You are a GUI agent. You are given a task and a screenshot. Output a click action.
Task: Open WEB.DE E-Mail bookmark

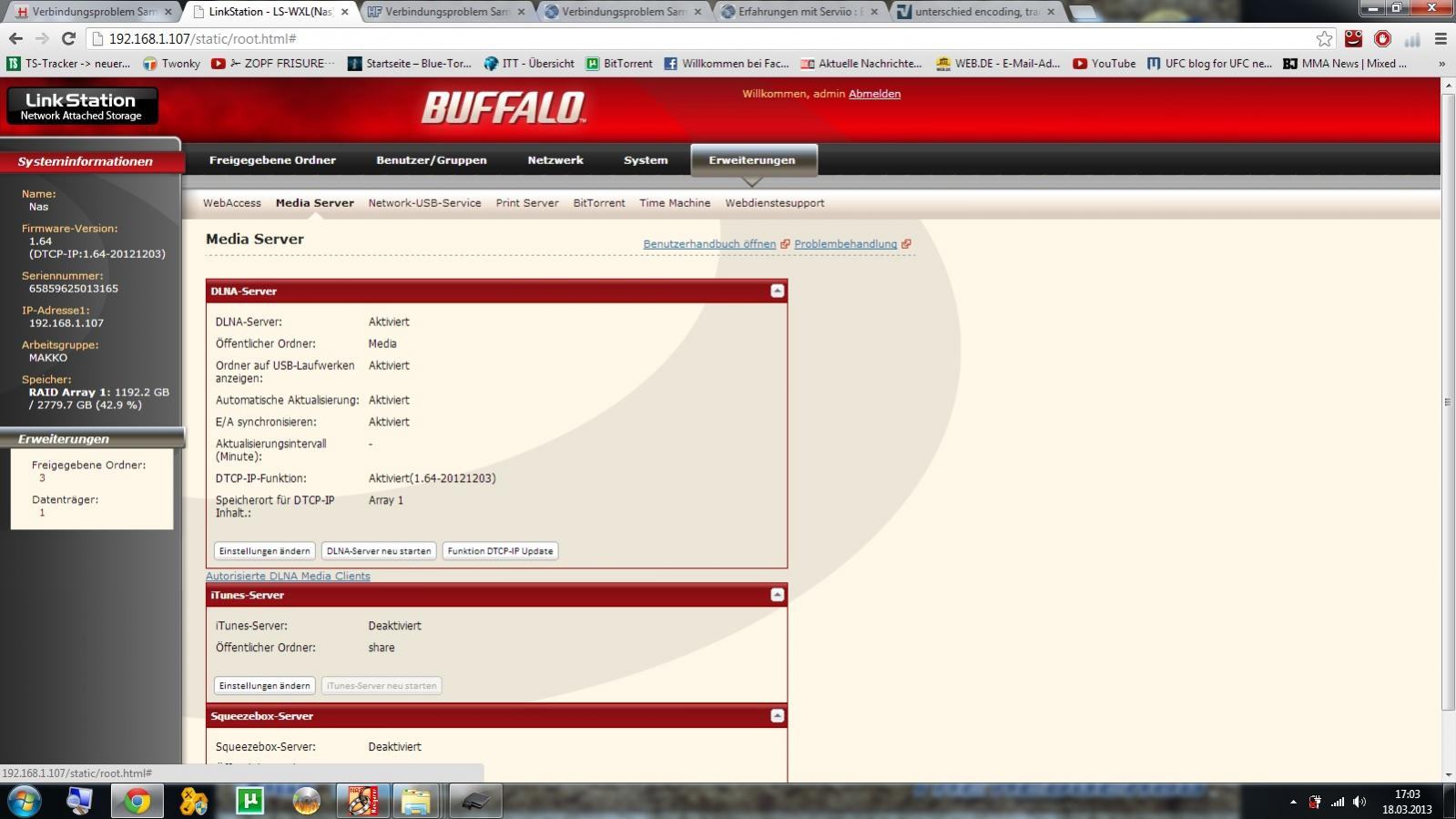998,64
